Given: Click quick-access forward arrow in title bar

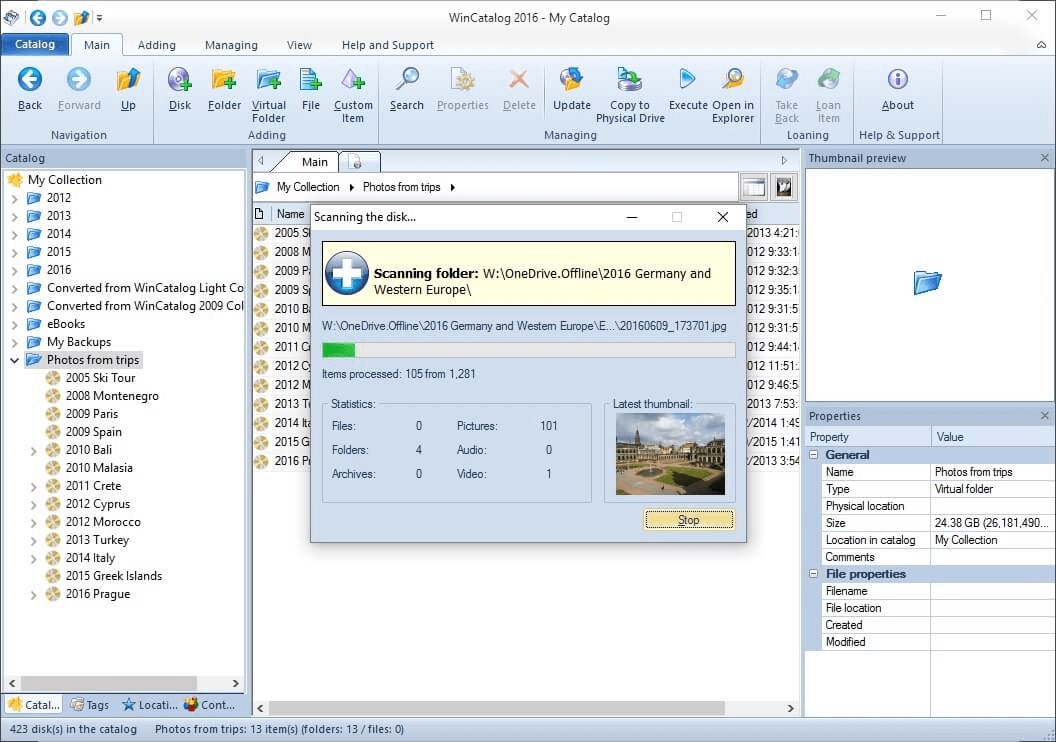Looking at the screenshot, I should (60, 18).
